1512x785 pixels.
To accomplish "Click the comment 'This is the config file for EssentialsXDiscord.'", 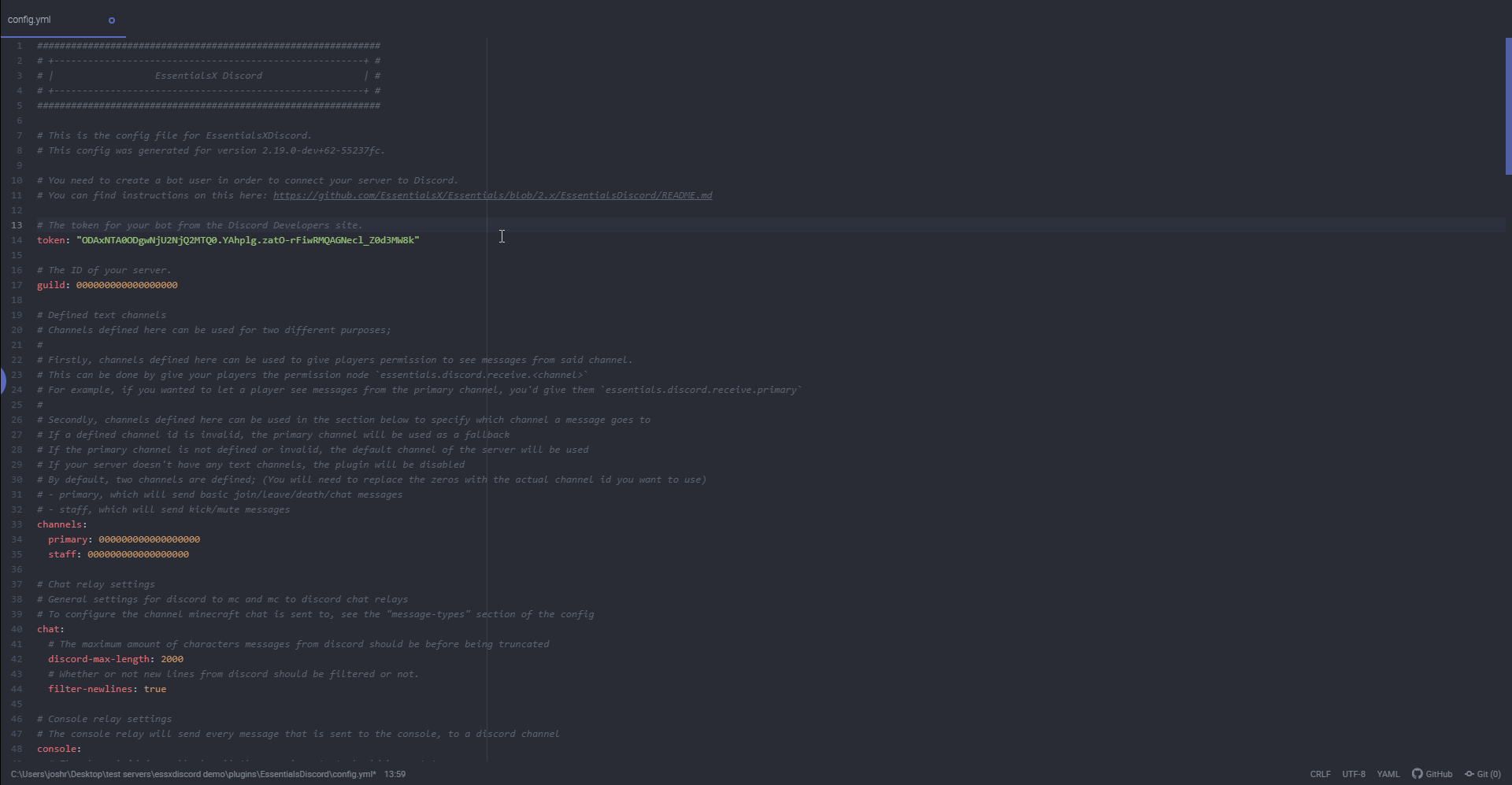I will (174, 135).
